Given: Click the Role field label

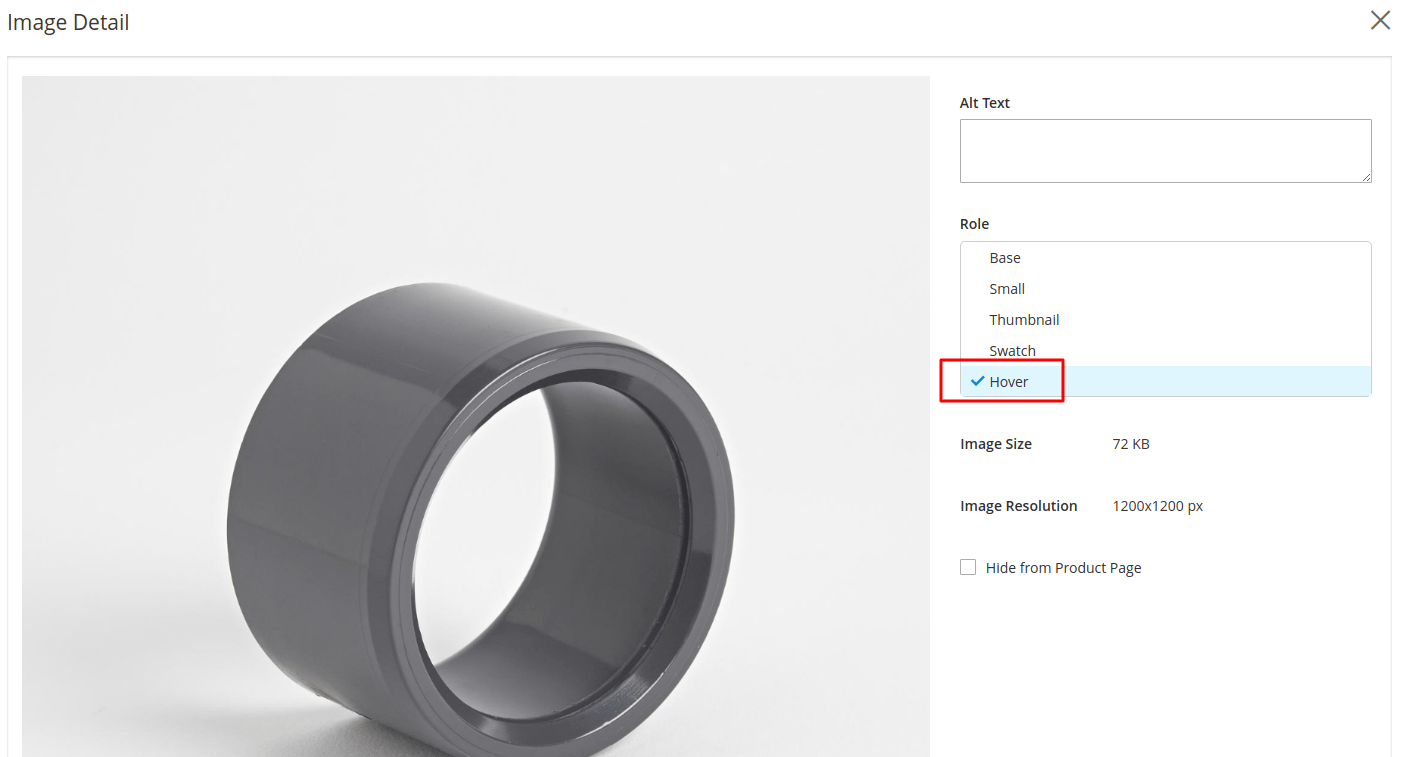Looking at the screenshot, I should coord(974,224).
